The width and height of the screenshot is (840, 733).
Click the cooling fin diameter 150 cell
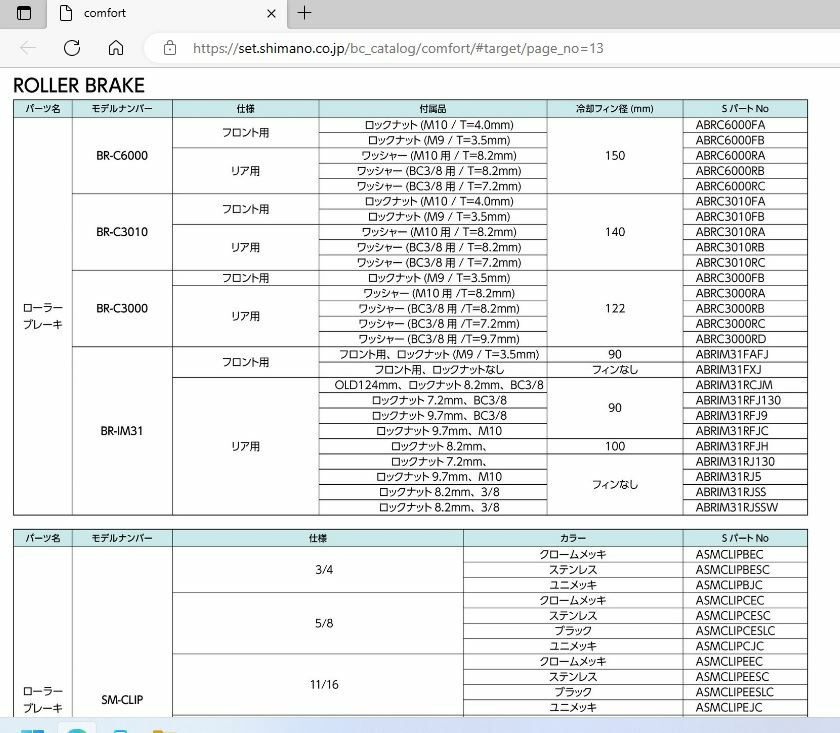615,155
